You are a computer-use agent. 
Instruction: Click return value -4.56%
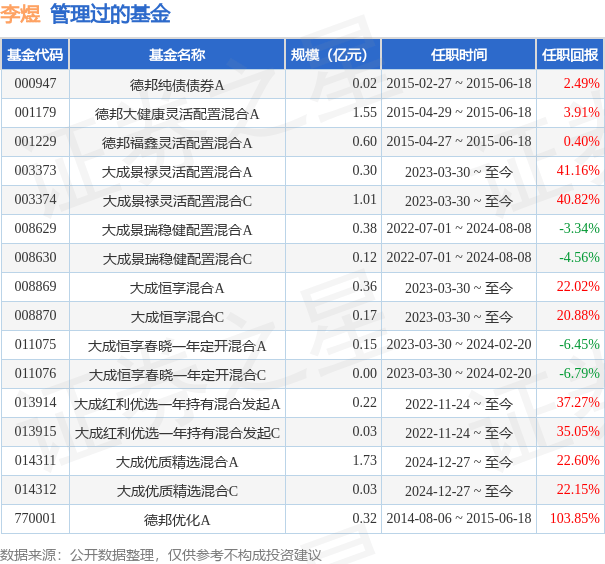580,257
